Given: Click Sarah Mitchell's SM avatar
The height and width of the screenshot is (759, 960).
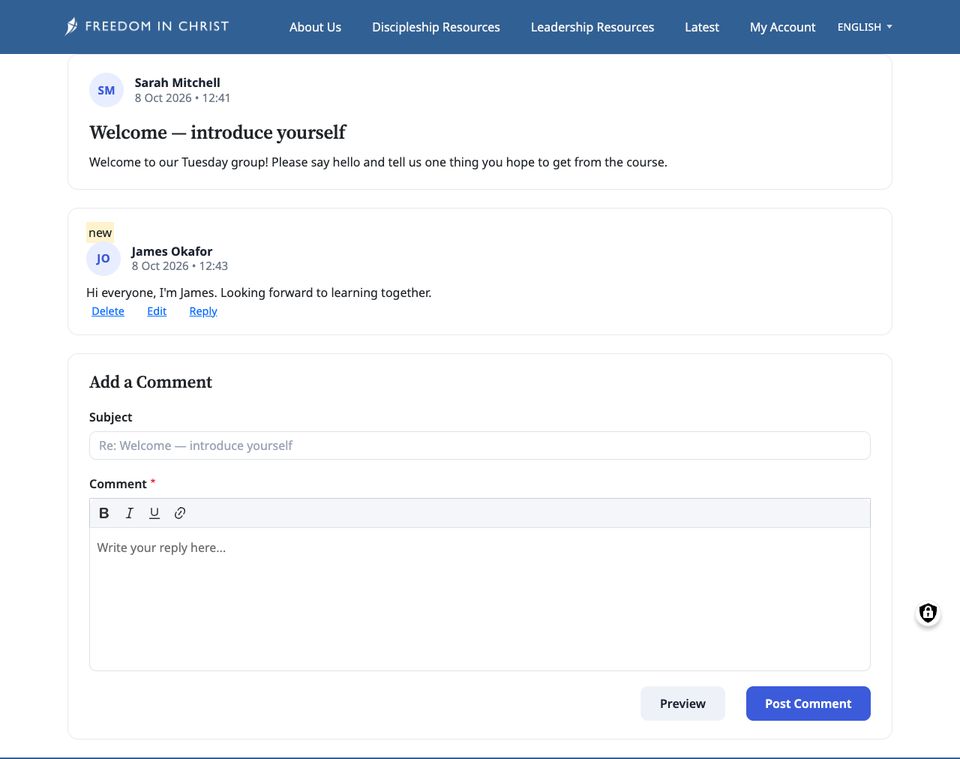Looking at the screenshot, I should point(106,90).
